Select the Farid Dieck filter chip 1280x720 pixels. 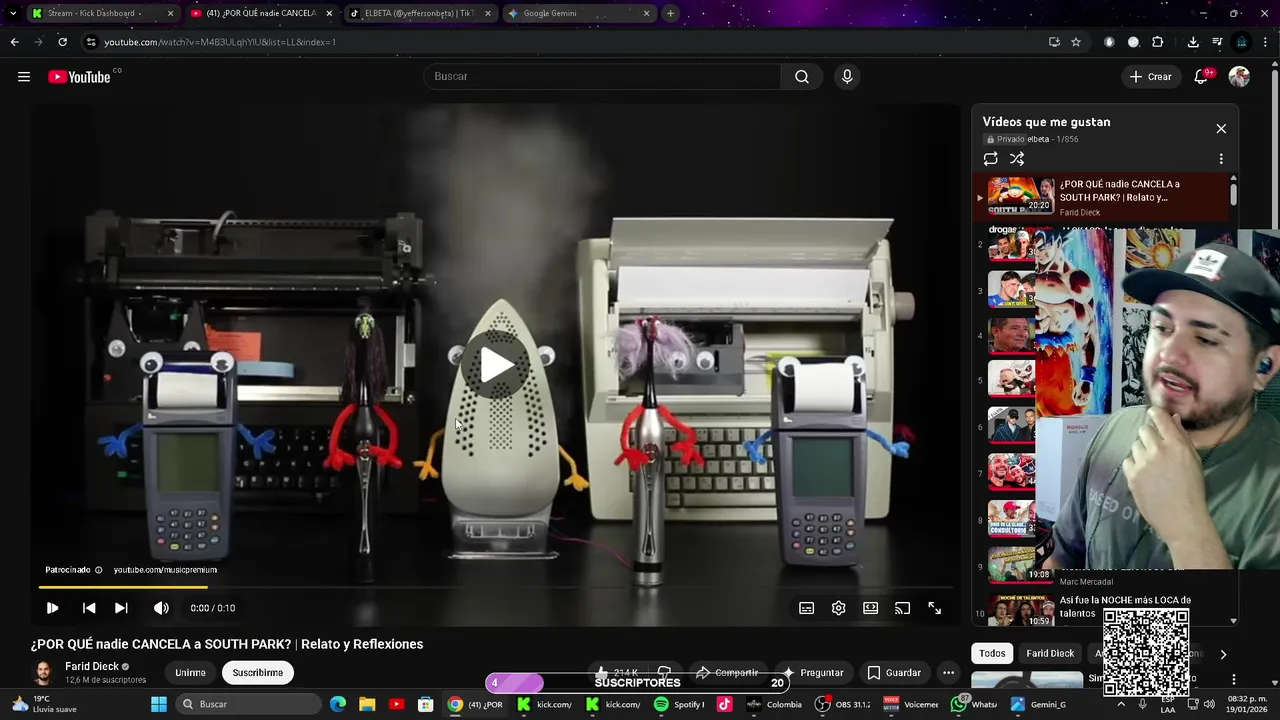[x=1050, y=653]
